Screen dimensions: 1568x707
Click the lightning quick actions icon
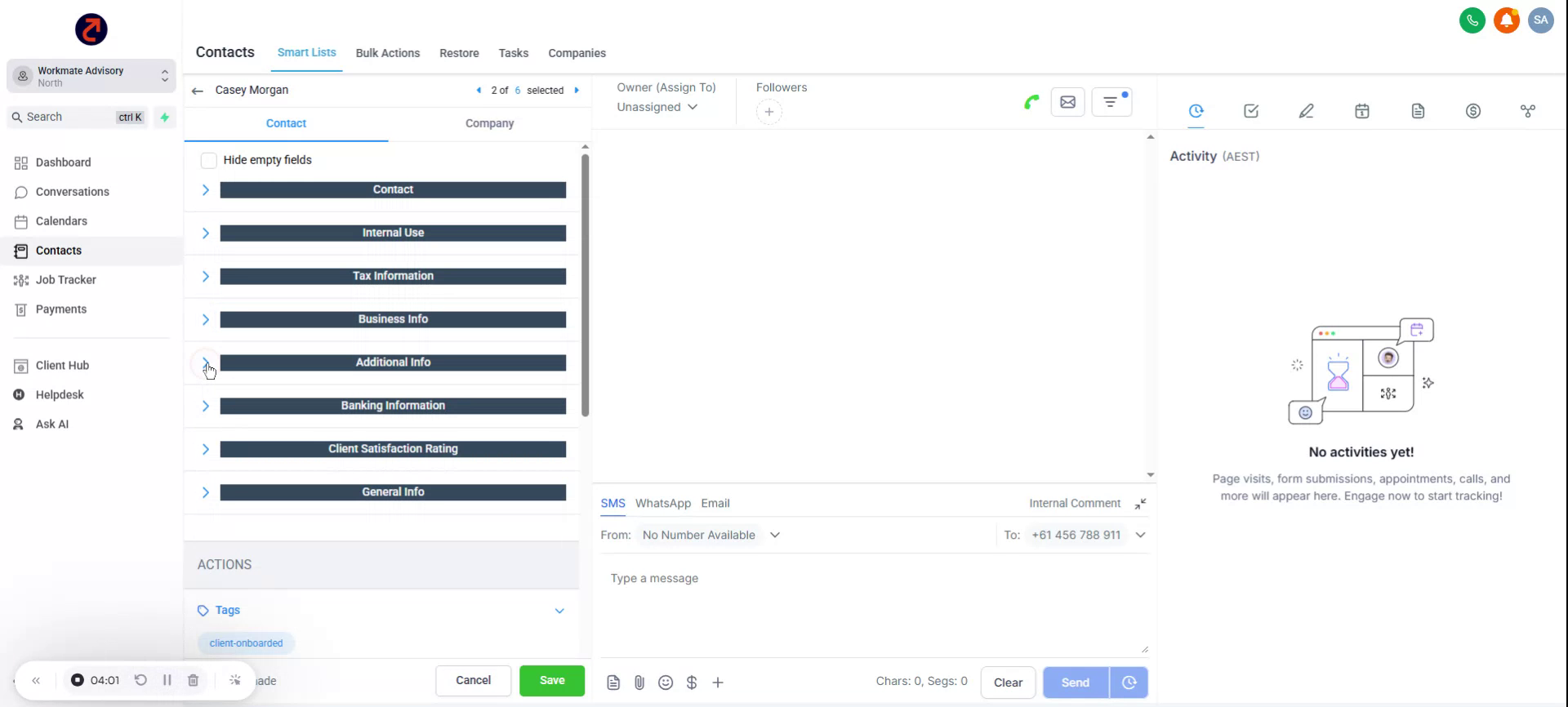(x=165, y=117)
